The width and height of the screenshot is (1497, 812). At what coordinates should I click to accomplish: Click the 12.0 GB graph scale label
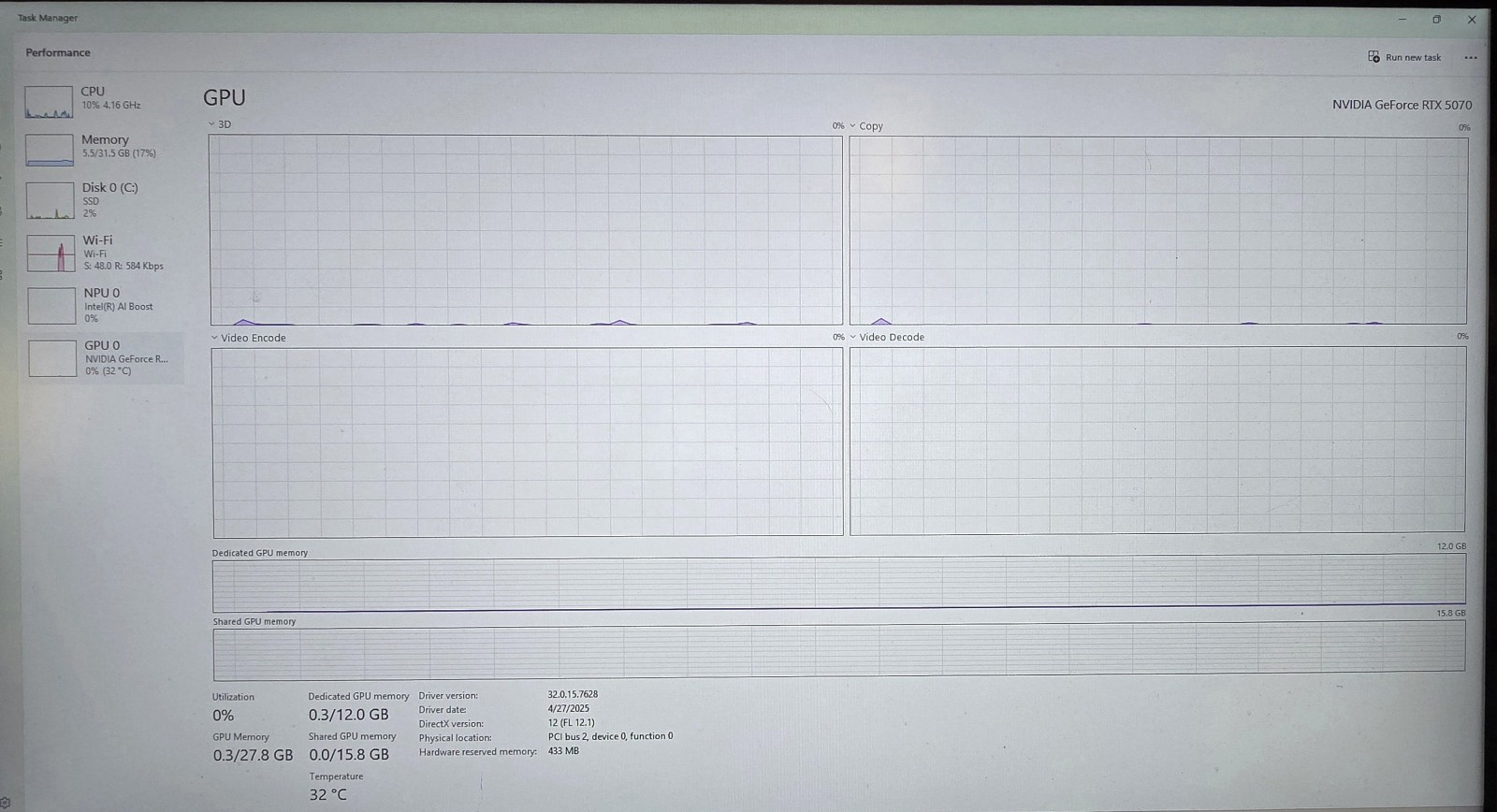pos(1451,546)
